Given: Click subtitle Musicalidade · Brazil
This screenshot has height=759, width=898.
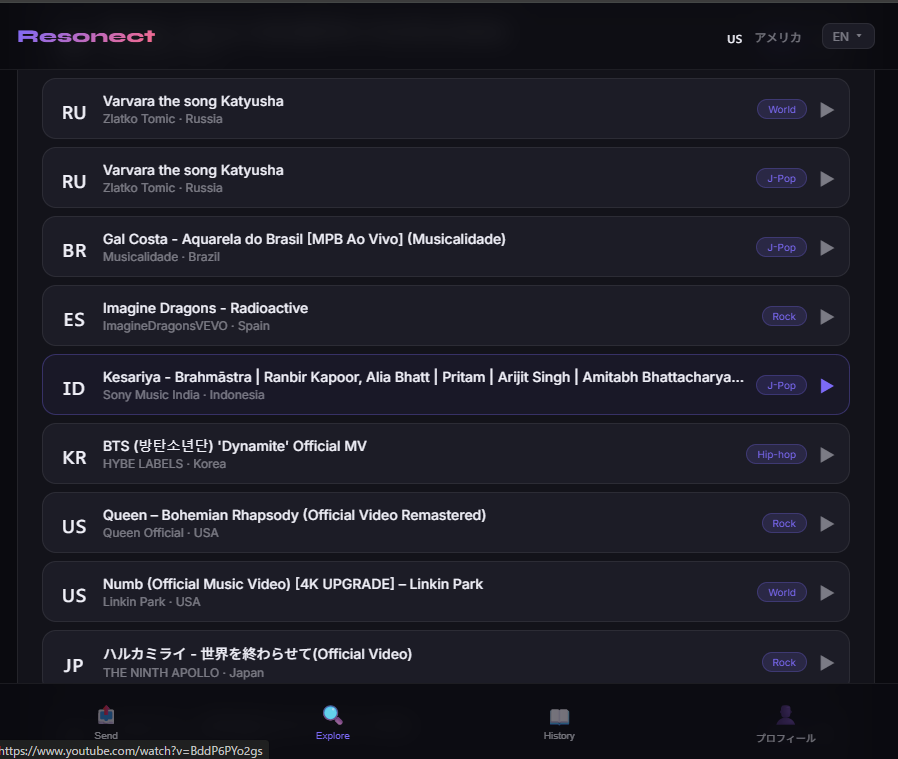Looking at the screenshot, I should pos(161,257).
